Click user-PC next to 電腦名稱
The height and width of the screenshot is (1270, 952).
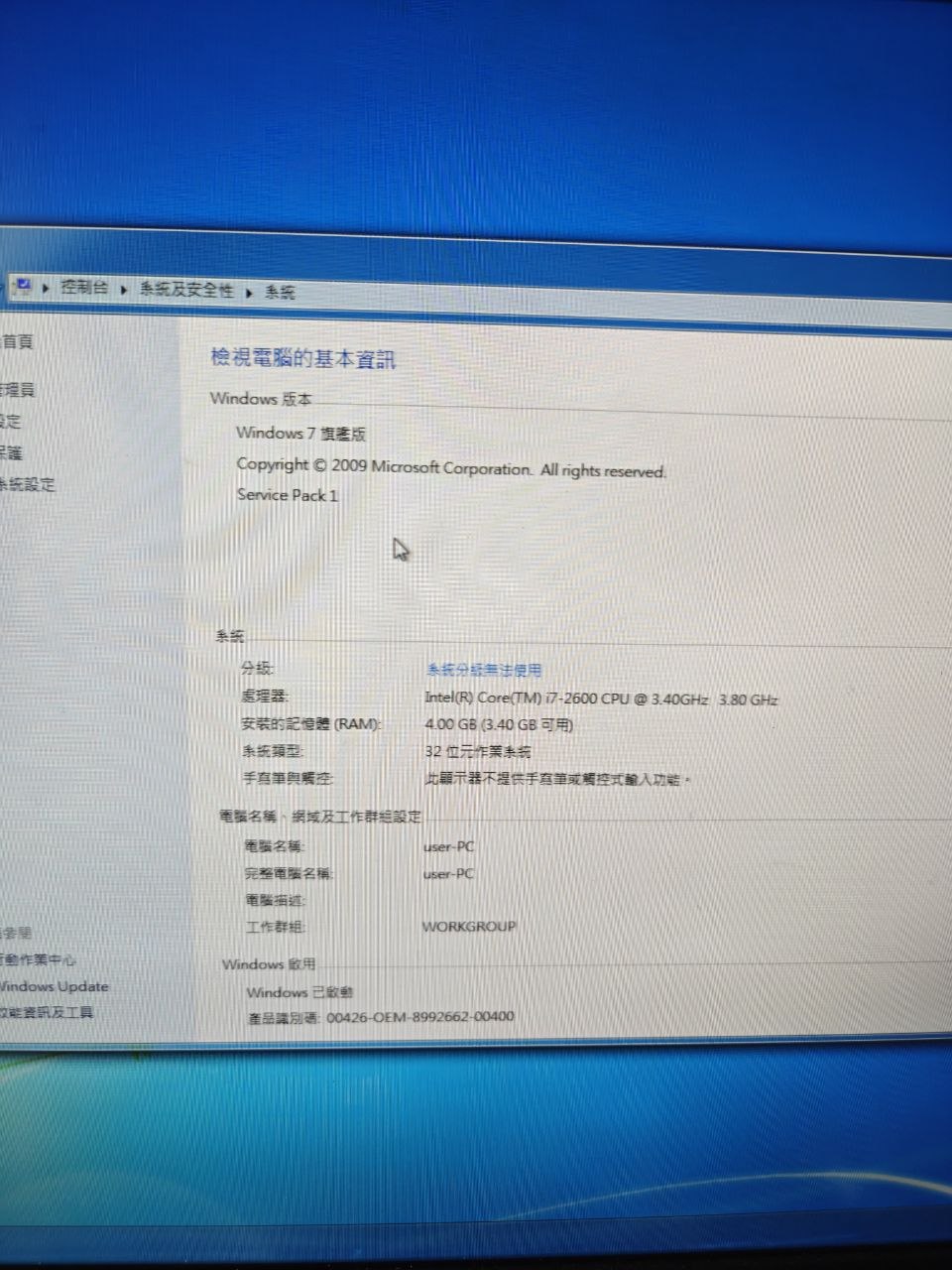pos(448,847)
